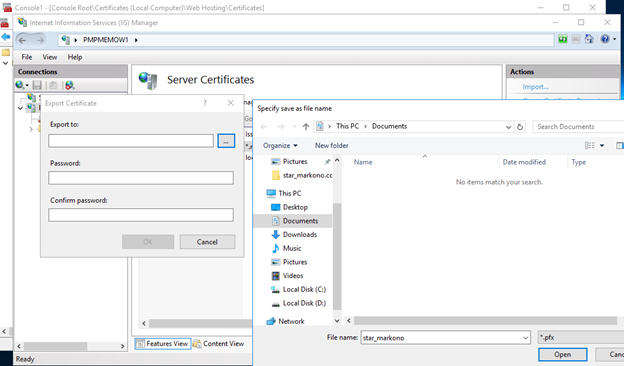Click the Password input field
Viewport: 624px width, 366px height.
[x=141, y=178]
